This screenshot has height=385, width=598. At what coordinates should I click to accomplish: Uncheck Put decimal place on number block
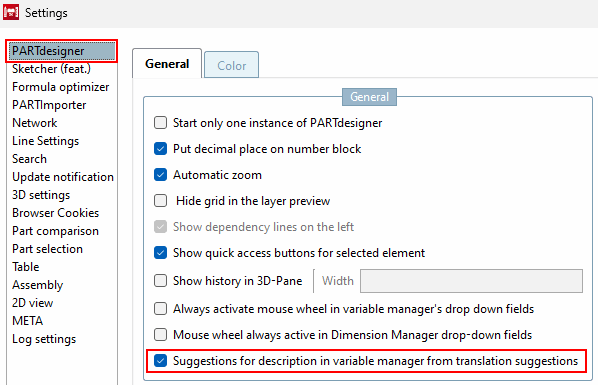(x=161, y=149)
